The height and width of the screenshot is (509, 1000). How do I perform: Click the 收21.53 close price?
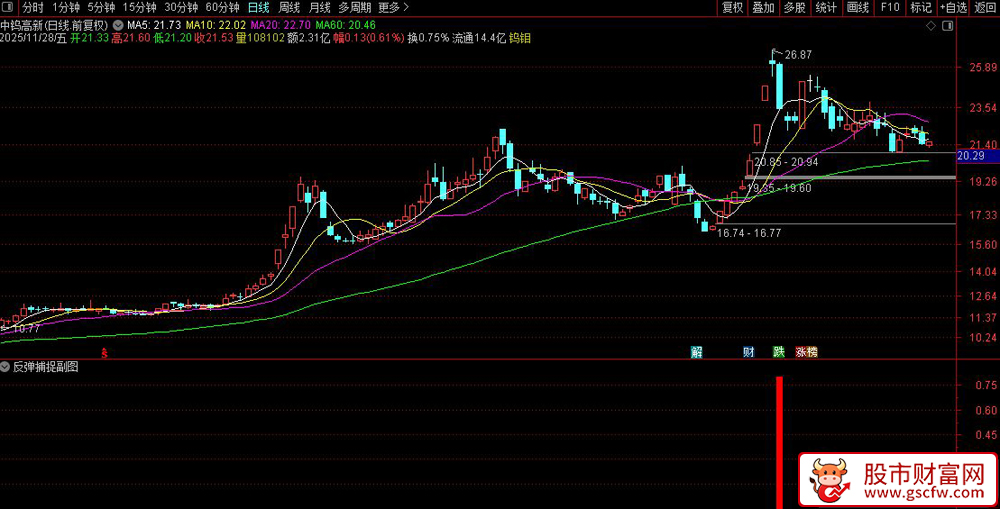(214, 38)
